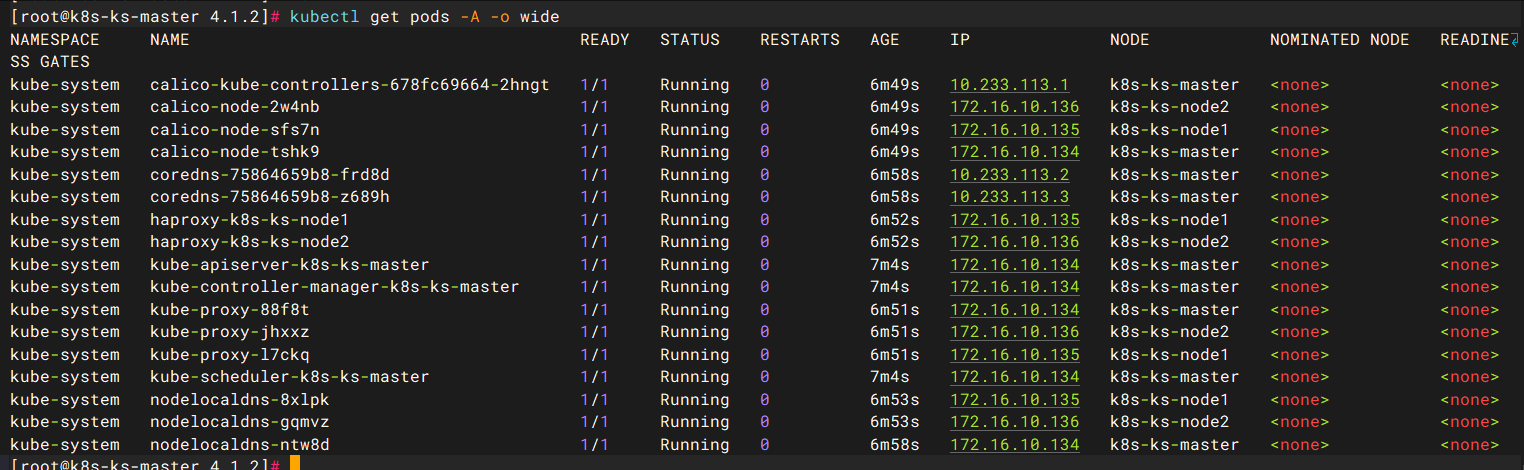The height and width of the screenshot is (470, 1524).
Task: Click the nominated node <none> in the calico-node-tshk9 row
Action: pos(1300,152)
